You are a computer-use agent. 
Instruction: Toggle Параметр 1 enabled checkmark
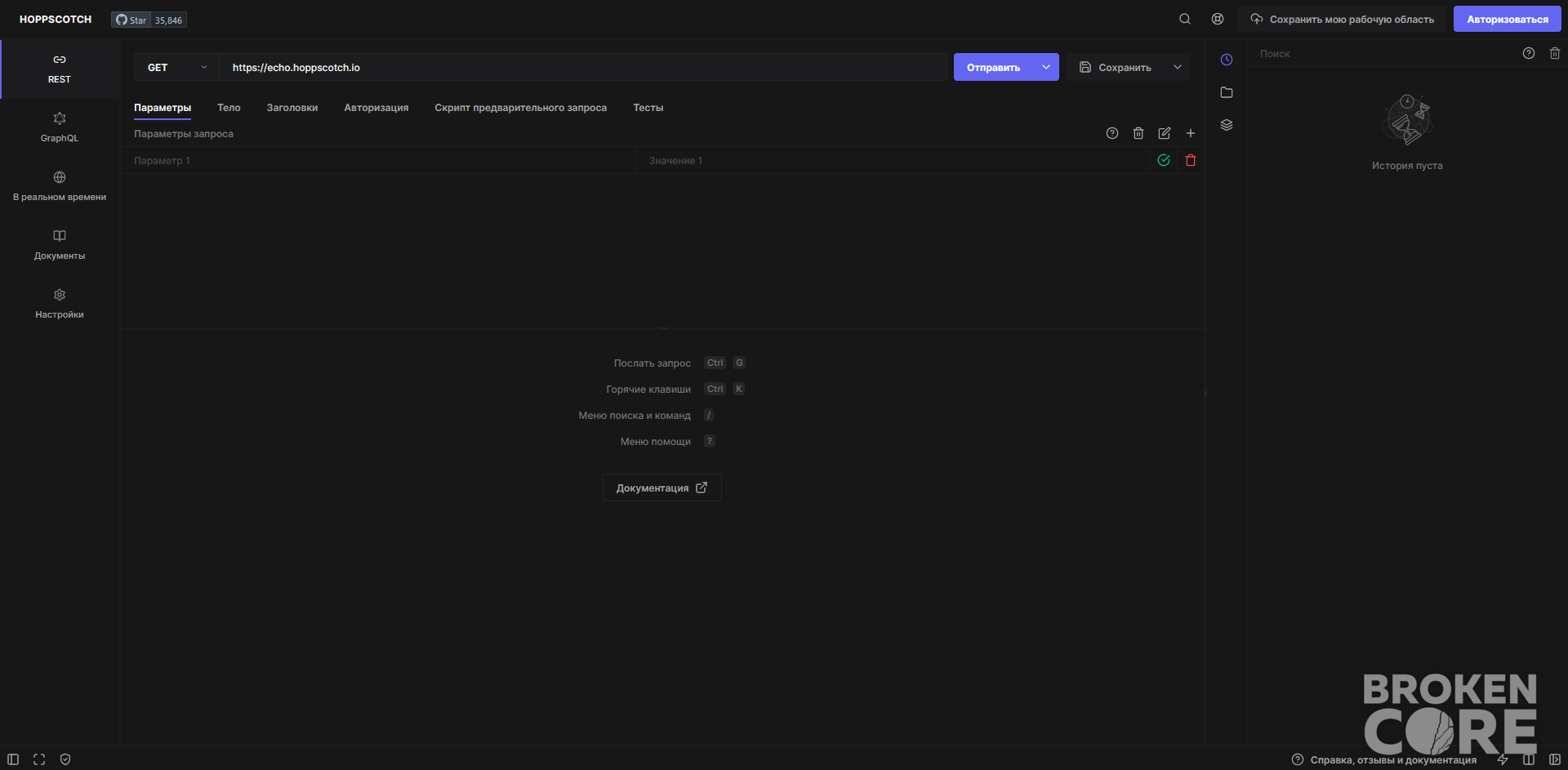pos(1164,160)
